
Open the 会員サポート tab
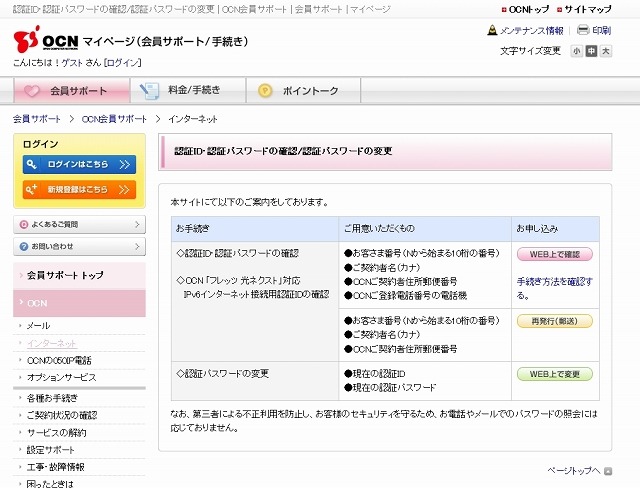[x=72, y=91]
